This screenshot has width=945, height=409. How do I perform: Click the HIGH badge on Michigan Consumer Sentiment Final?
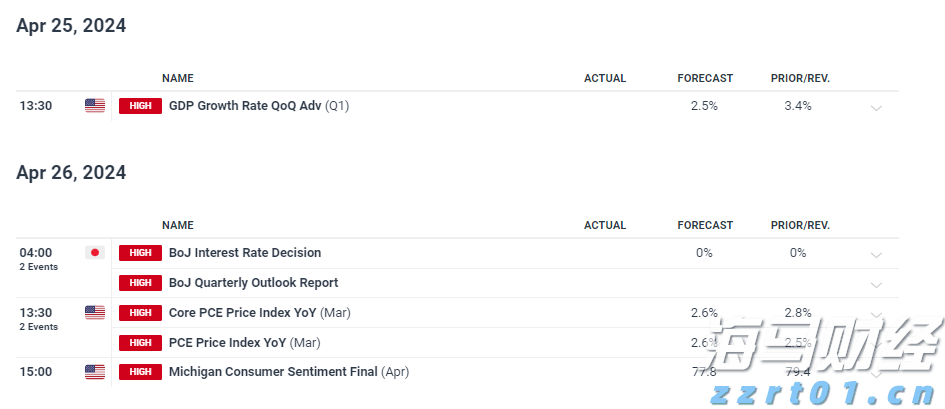[x=140, y=372]
